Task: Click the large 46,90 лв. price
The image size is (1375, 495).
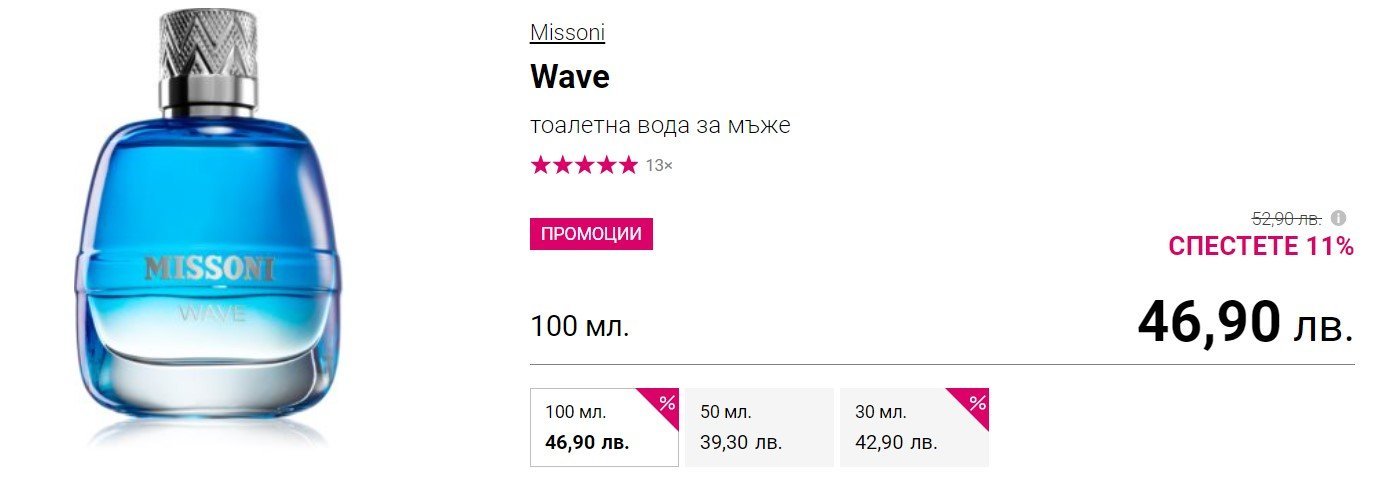Action: click(x=1245, y=322)
